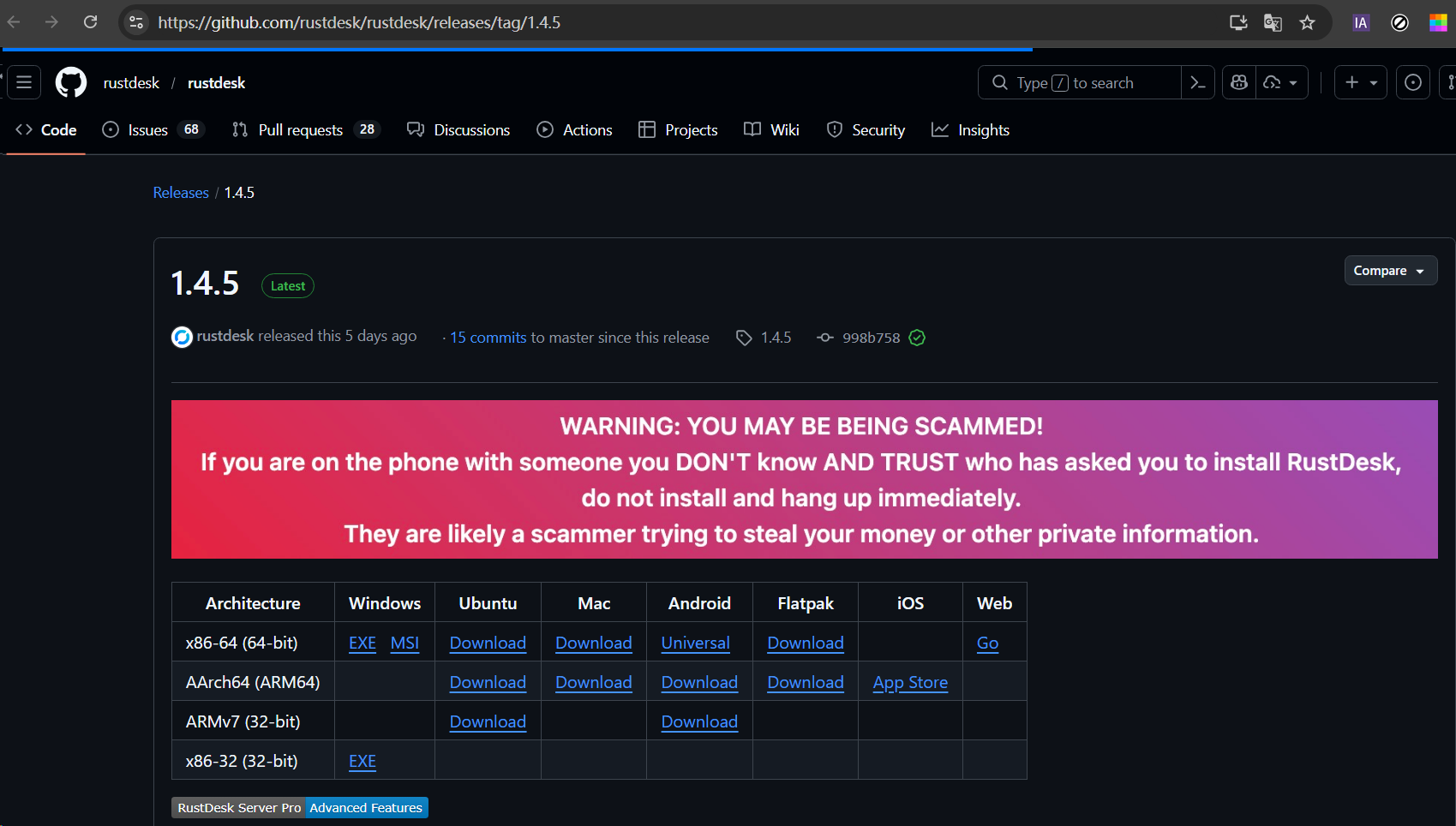Reload the page
This screenshot has width=1456, height=826.
coord(90,22)
